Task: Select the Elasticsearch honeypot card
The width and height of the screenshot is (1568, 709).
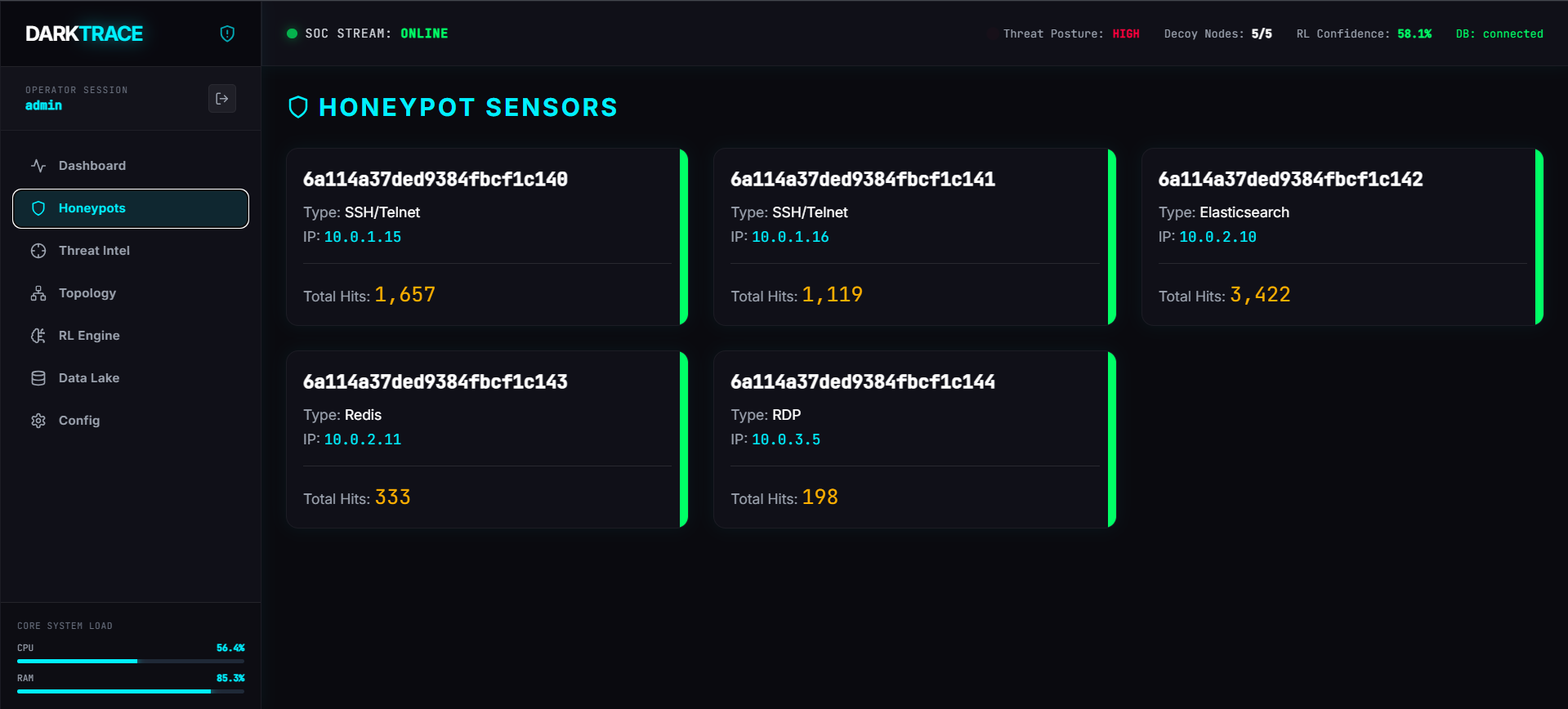Action: (1342, 237)
